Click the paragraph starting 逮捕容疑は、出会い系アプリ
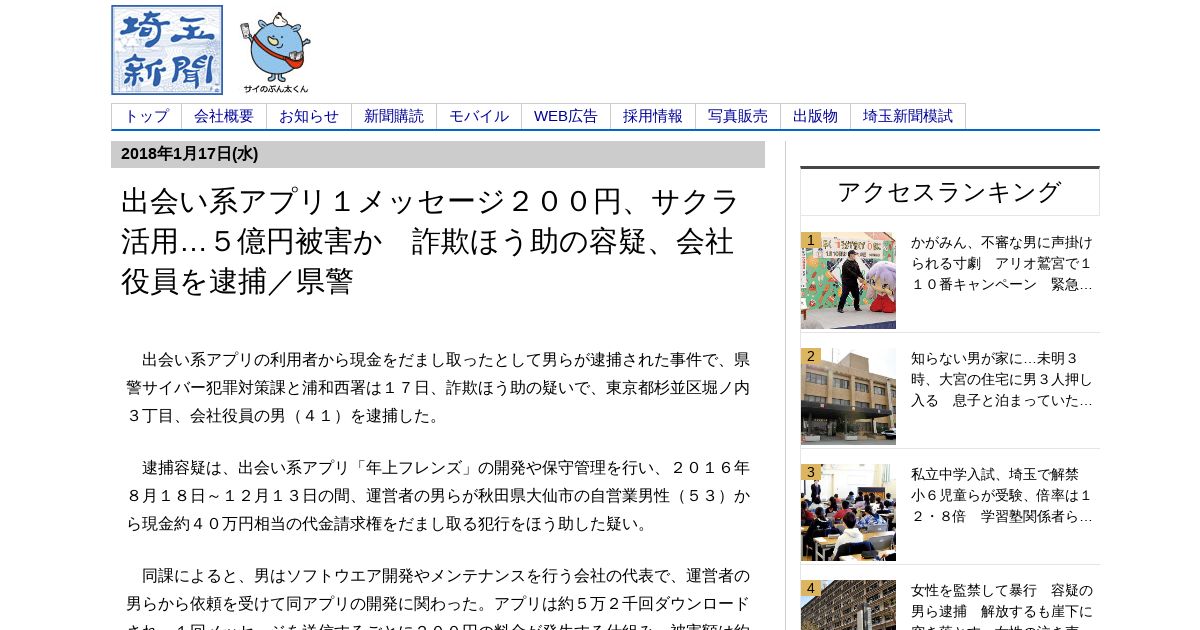The width and height of the screenshot is (1200, 630). [x=438, y=496]
